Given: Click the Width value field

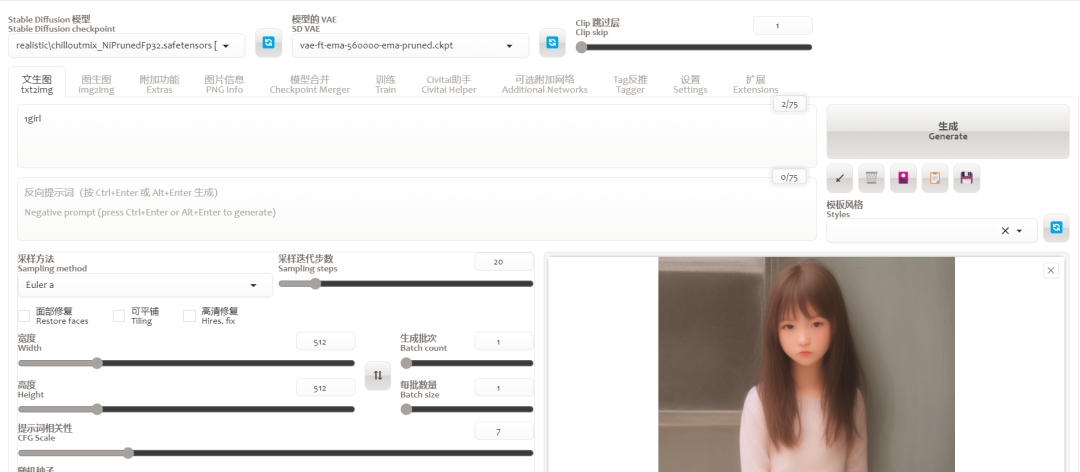Looking at the screenshot, I should (326, 341).
